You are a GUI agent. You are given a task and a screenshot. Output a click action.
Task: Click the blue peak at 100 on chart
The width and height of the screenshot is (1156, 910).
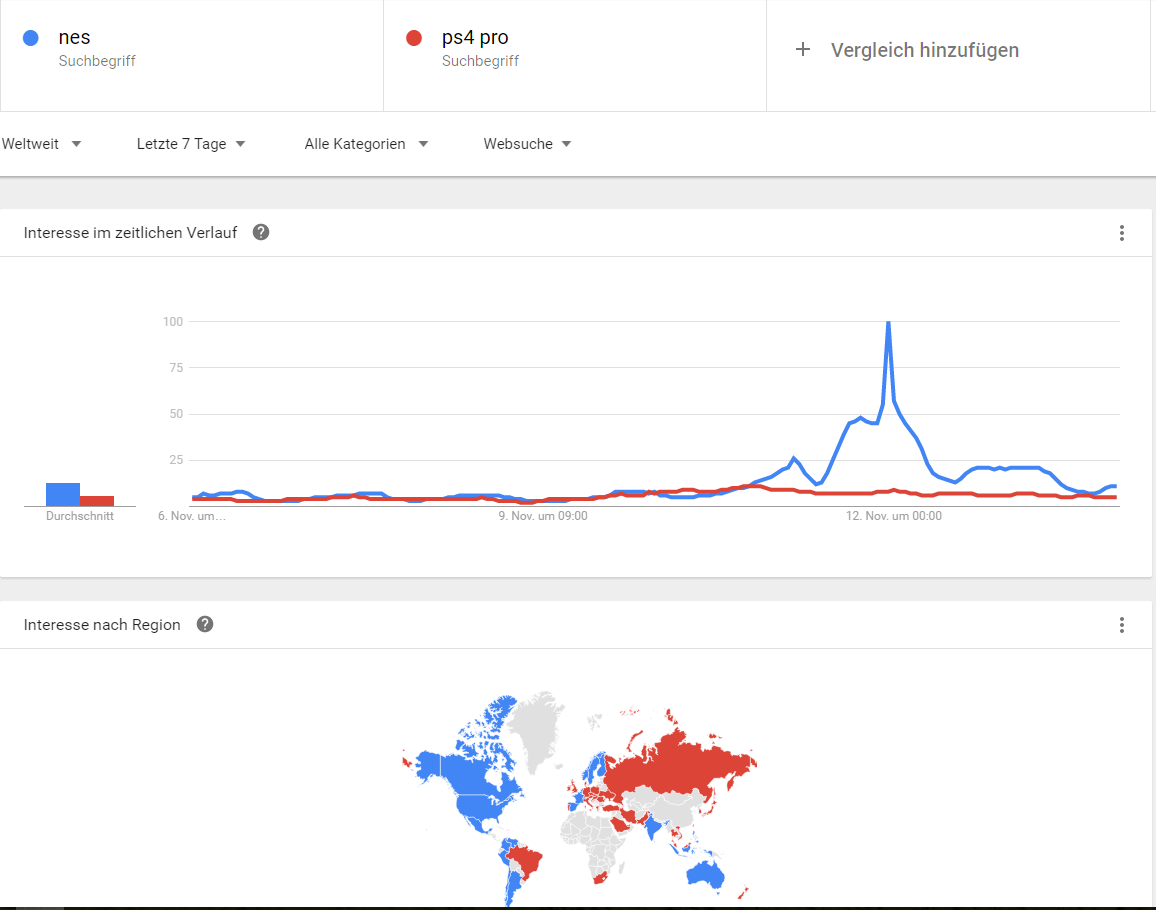tap(888, 323)
